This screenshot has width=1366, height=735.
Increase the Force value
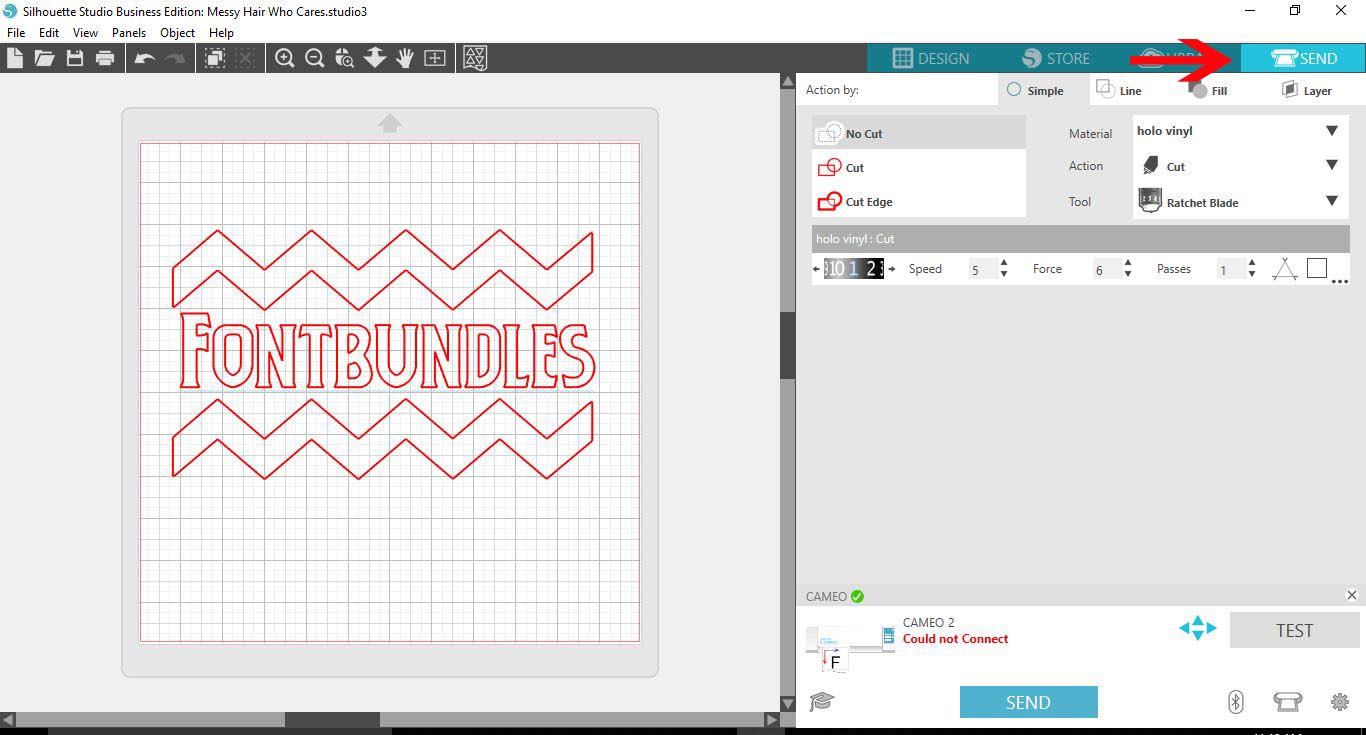[1128, 263]
